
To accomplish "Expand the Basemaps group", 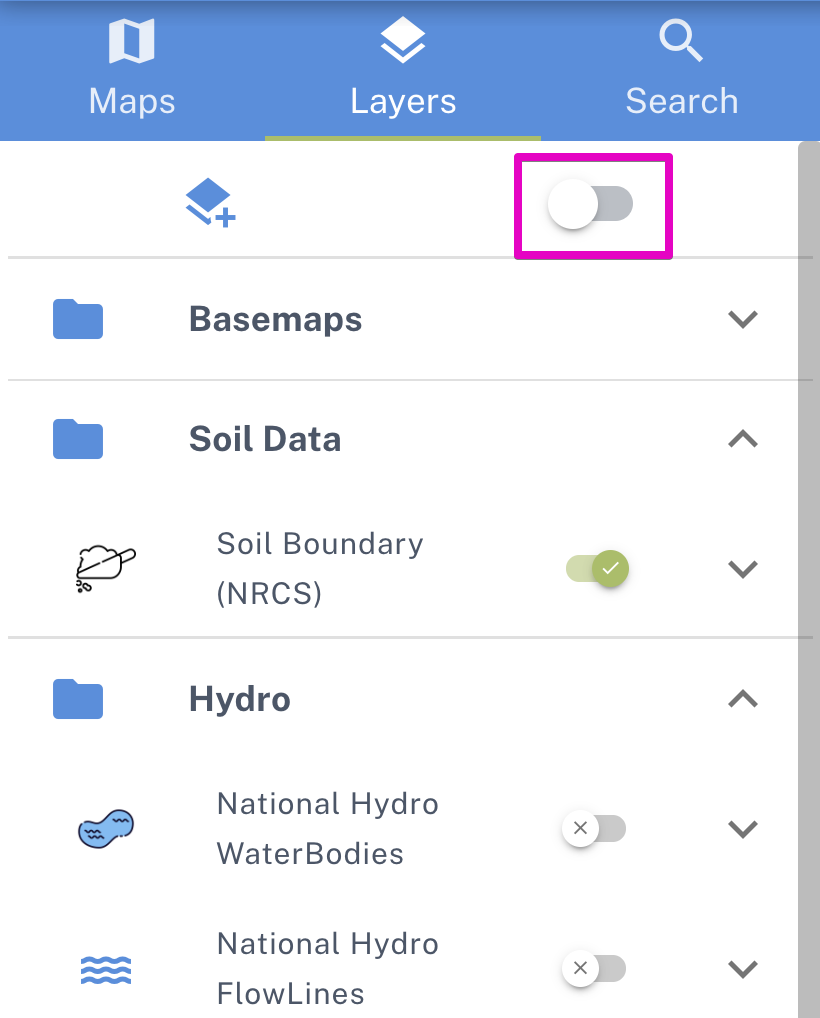I will (x=742, y=319).
